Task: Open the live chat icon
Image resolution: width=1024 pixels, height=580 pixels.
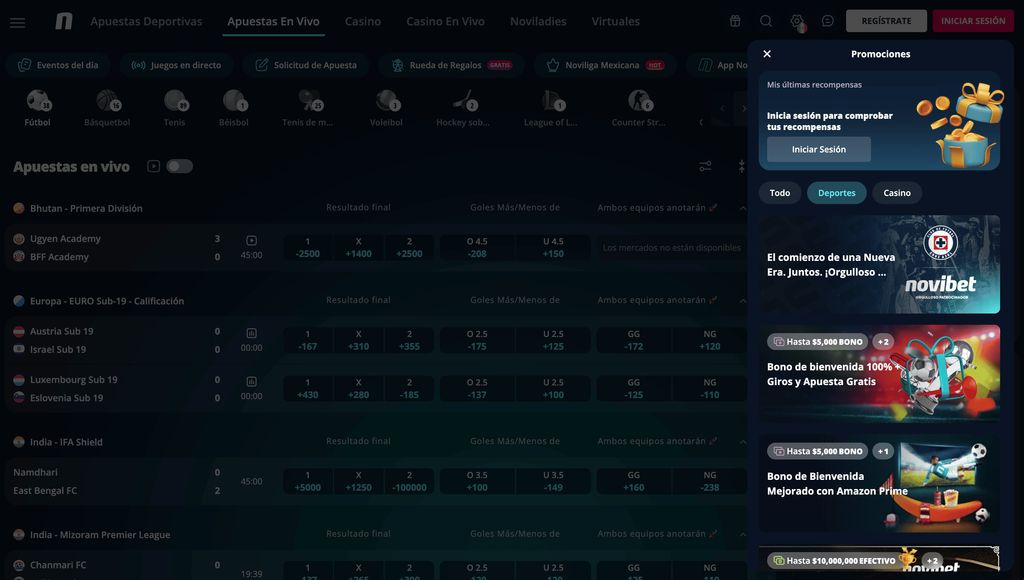Action: coord(827,21)
